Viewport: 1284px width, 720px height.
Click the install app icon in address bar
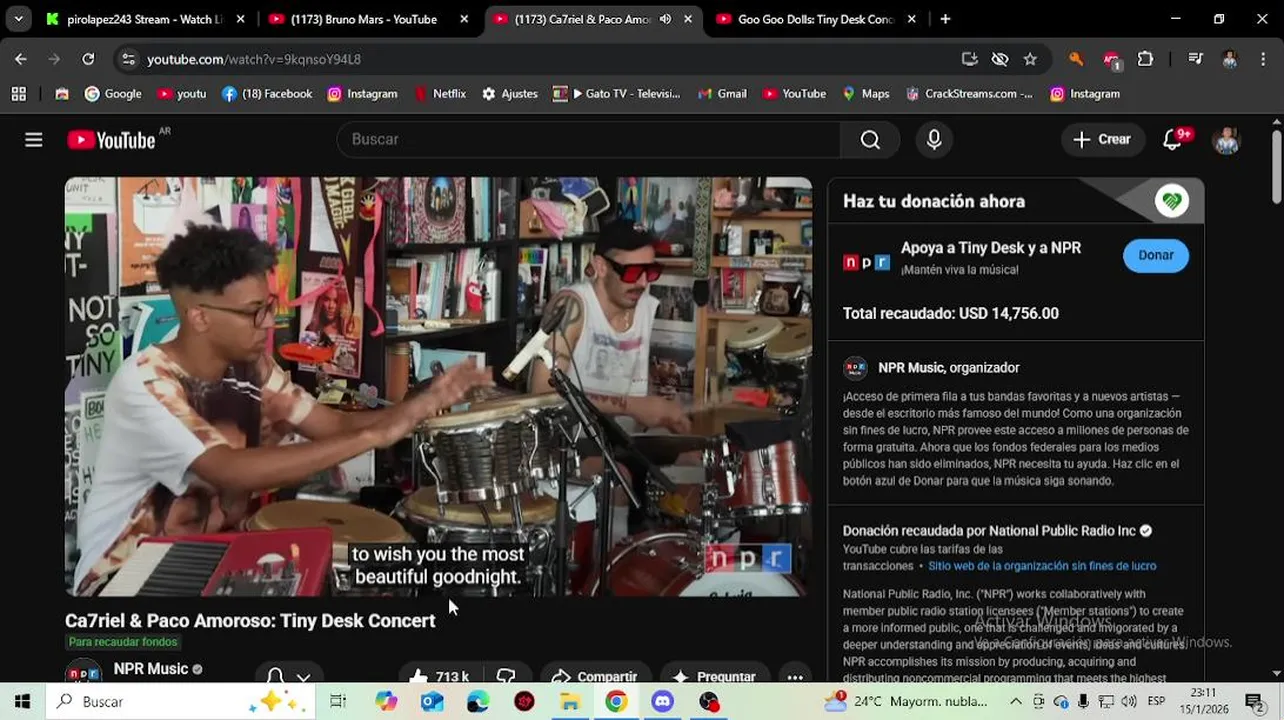point(969,59)
